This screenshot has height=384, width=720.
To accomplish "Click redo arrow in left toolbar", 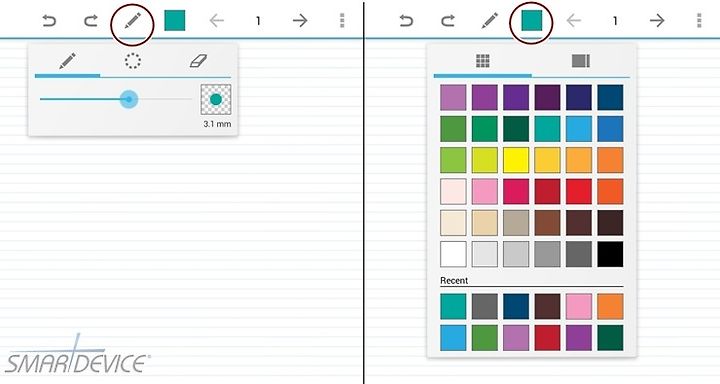I will pos(91,21).
